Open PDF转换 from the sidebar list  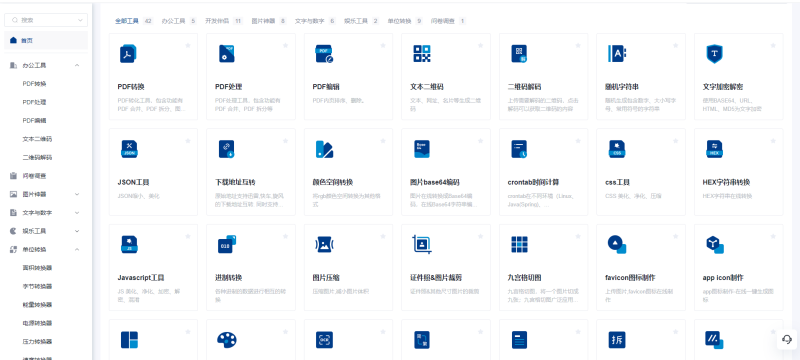(x=35, y=84)
